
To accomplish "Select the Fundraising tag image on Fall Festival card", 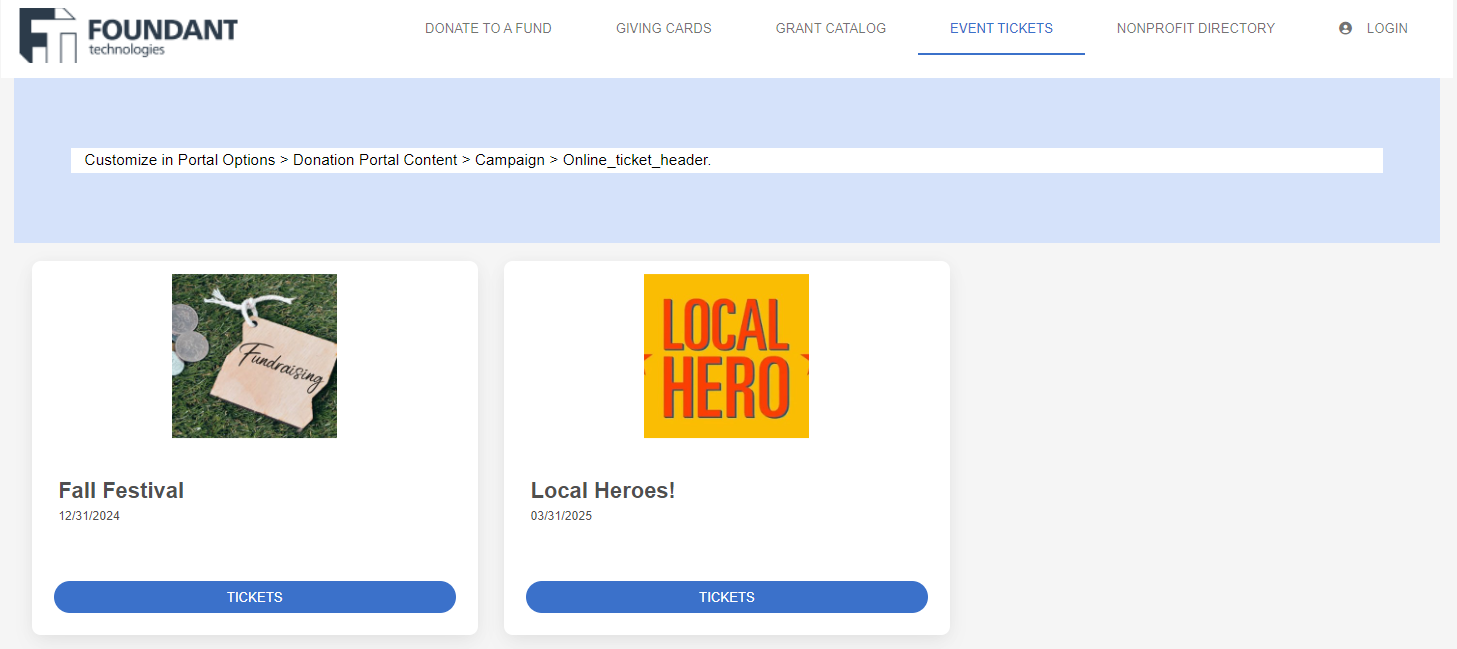I will [x=254, y=355].
